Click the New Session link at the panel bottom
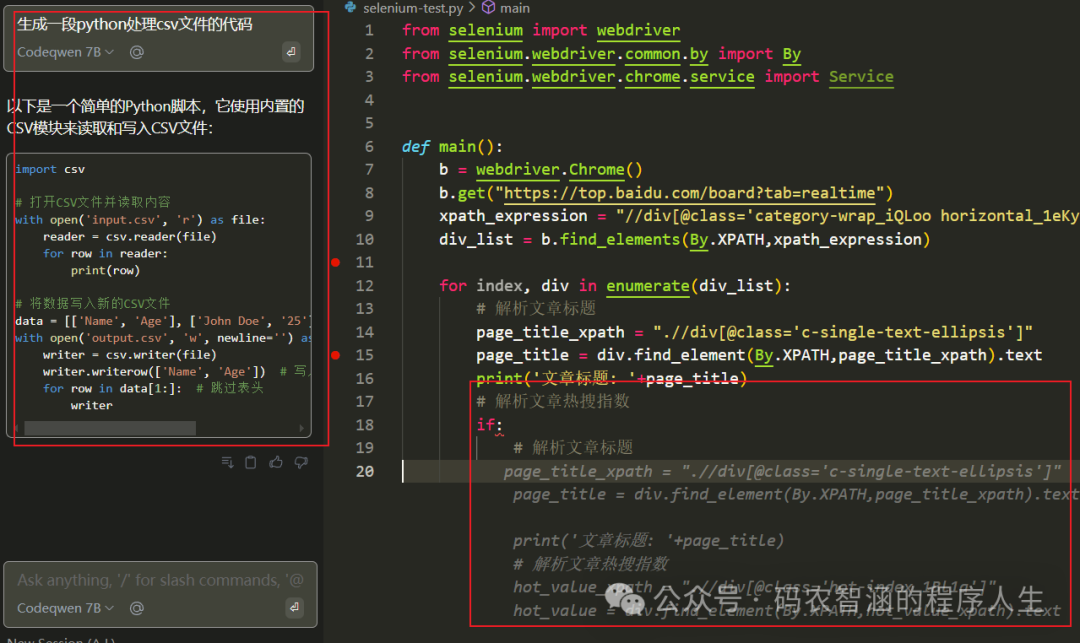Image resolution: width=1080 pixels, height=643 pixels. 61,639
